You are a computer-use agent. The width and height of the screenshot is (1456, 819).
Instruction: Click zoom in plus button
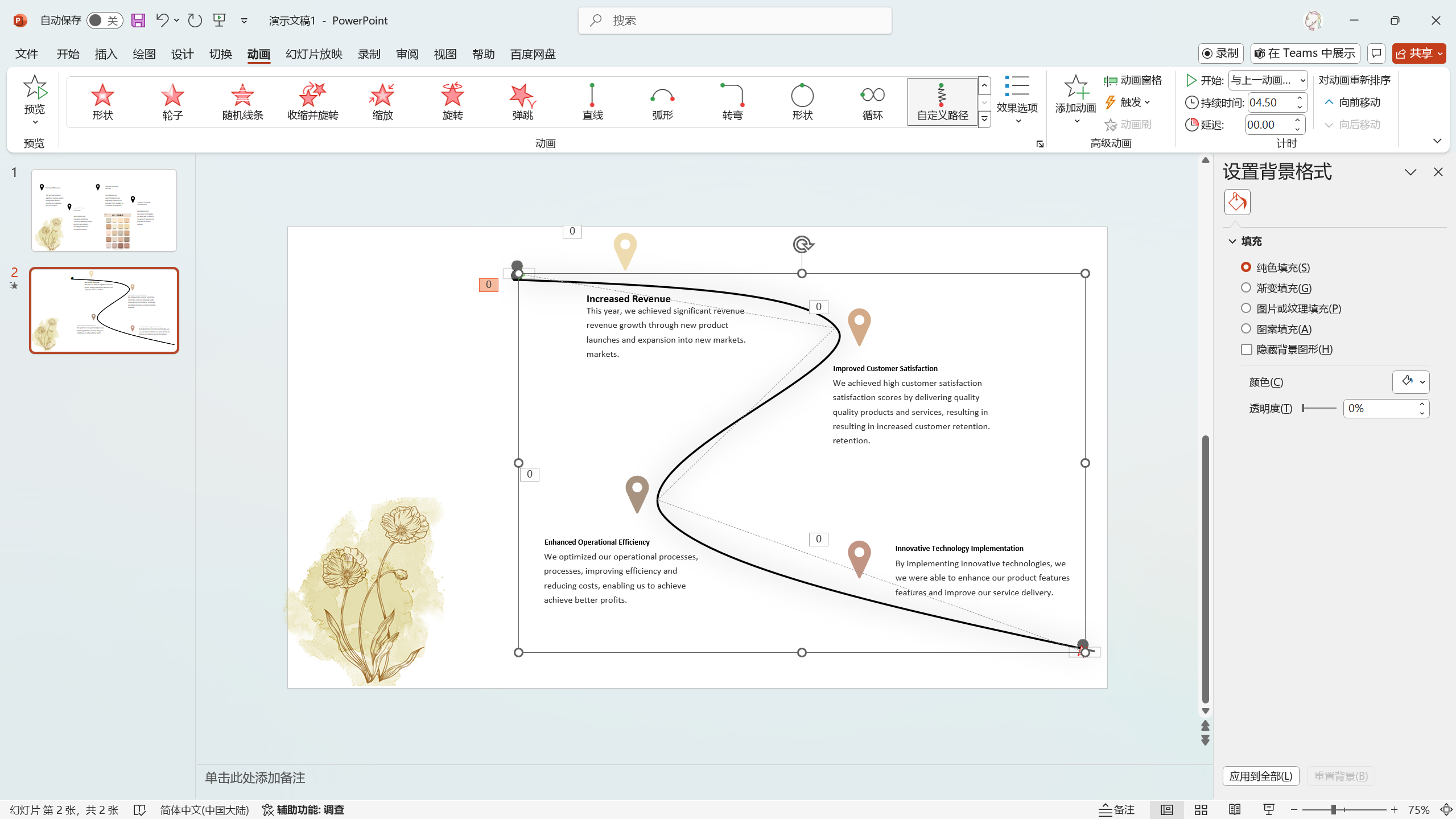tap(1394, 809)
